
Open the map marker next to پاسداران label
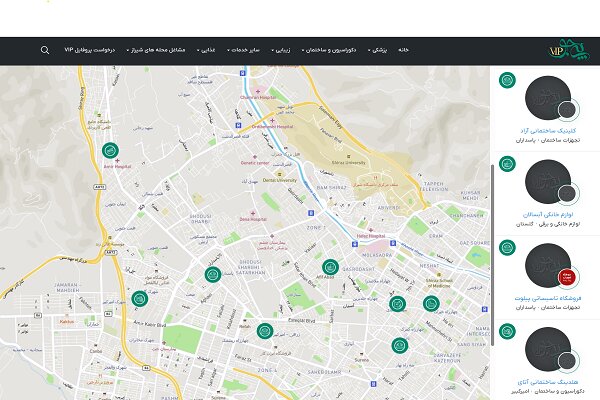(x=213, y=274)
